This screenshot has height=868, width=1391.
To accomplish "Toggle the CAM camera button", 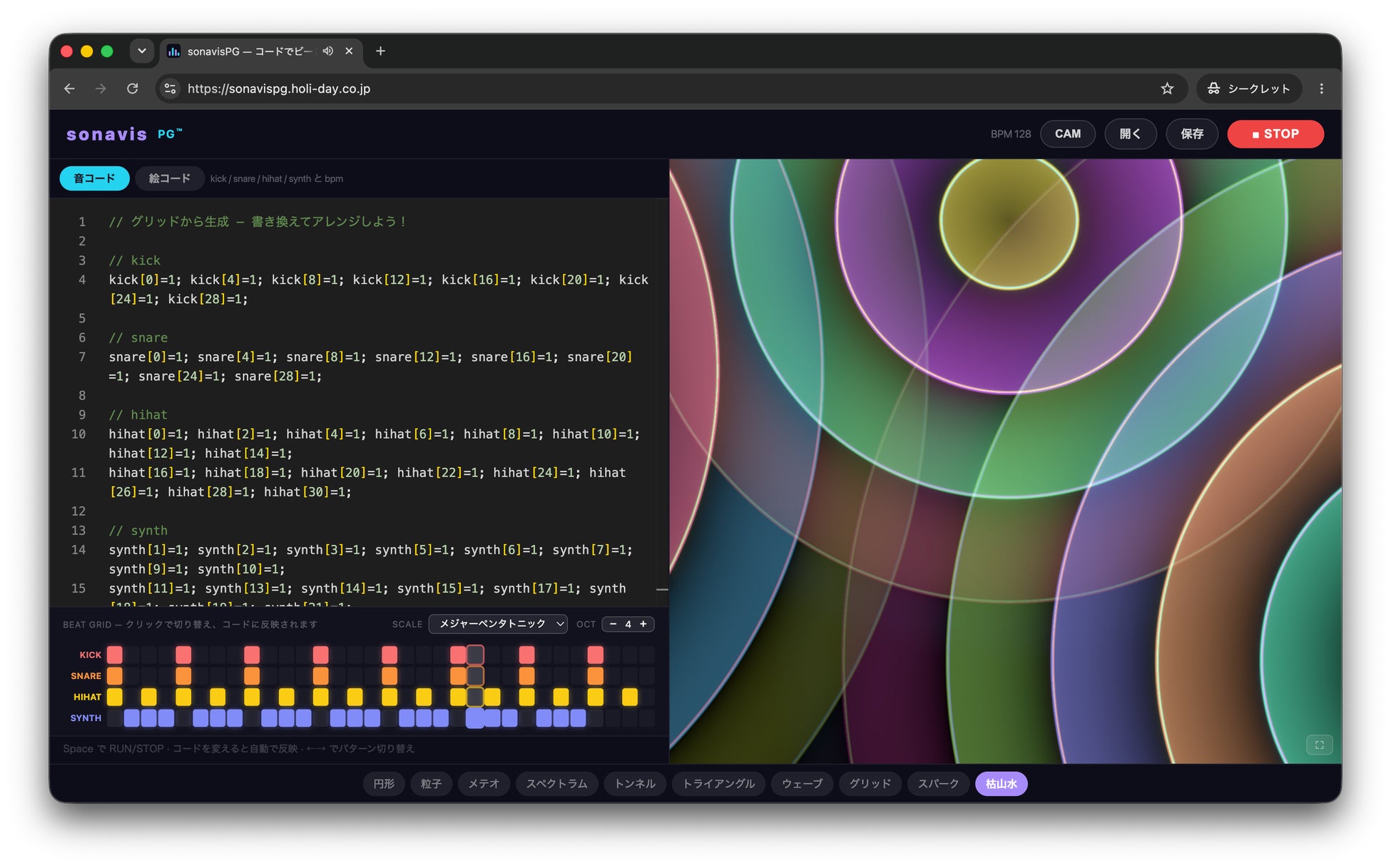I will (x=1067, y=134).
